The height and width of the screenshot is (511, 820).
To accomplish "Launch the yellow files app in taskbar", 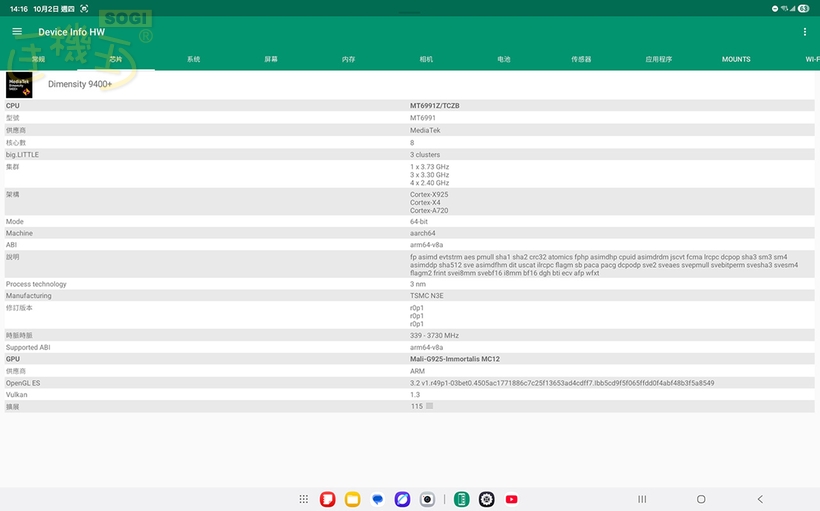I will coord(352,499).
